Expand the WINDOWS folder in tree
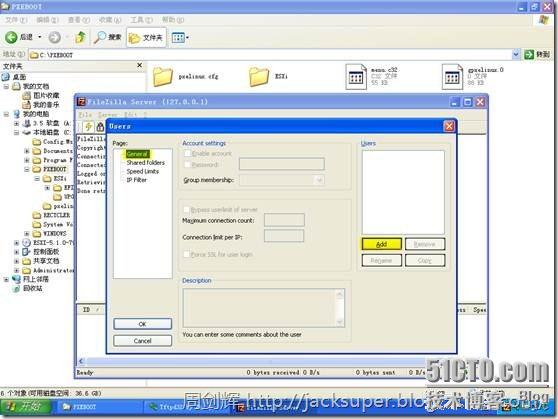Viewport: 558px width, 419px height. point(27,234)
